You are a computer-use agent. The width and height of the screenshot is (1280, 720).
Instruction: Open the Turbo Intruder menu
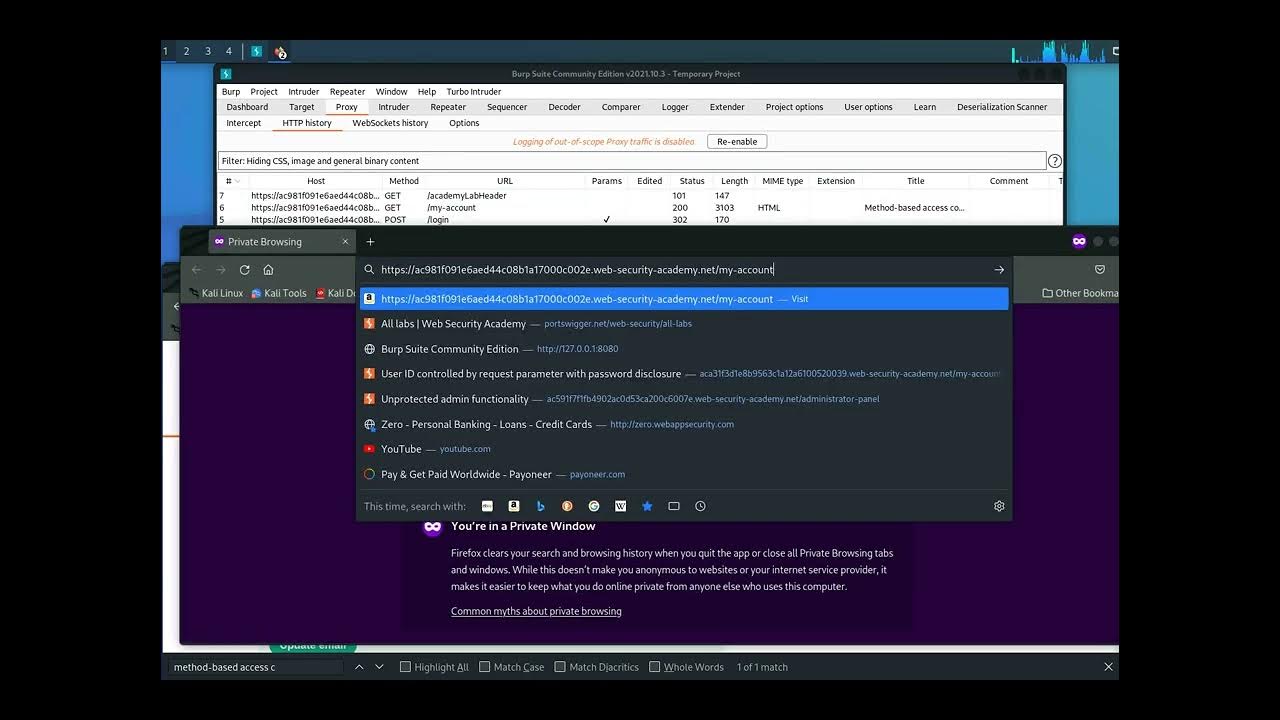tap(474, 91)
